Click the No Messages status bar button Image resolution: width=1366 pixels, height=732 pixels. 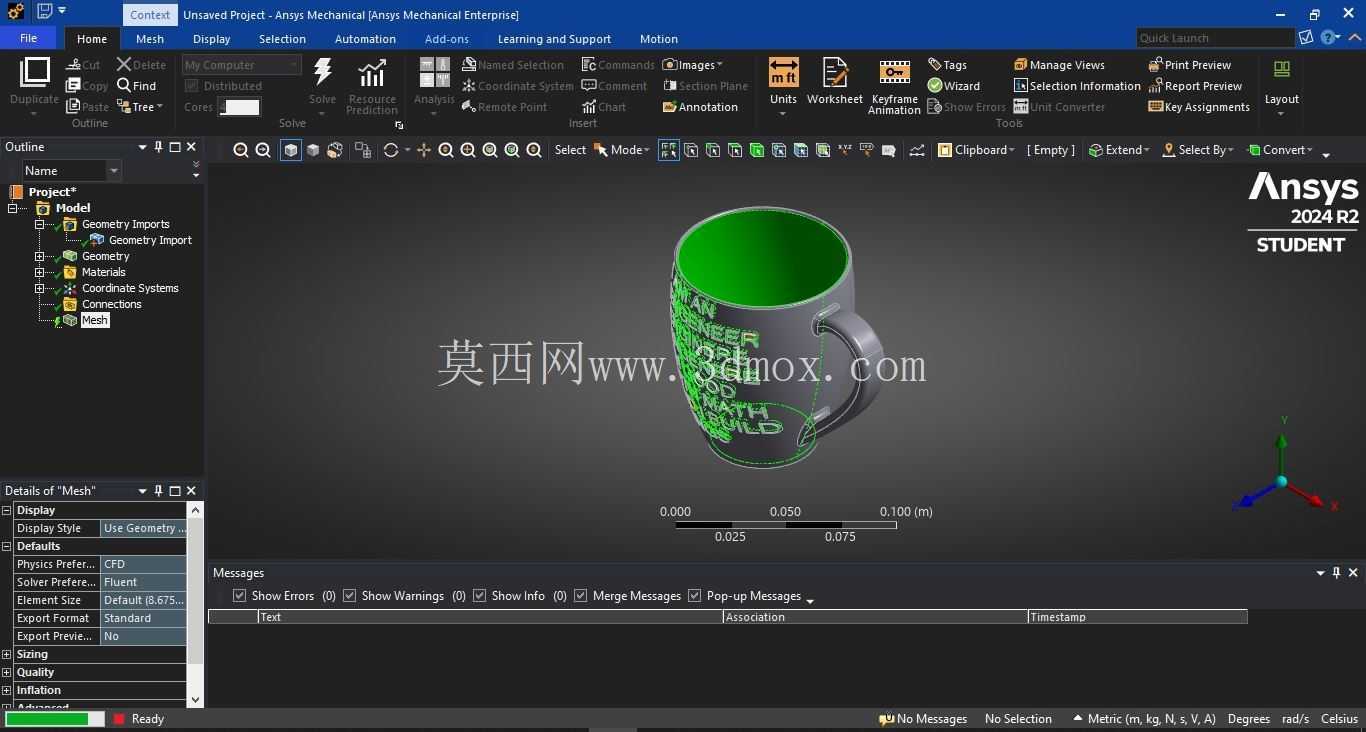coord(923,719)
